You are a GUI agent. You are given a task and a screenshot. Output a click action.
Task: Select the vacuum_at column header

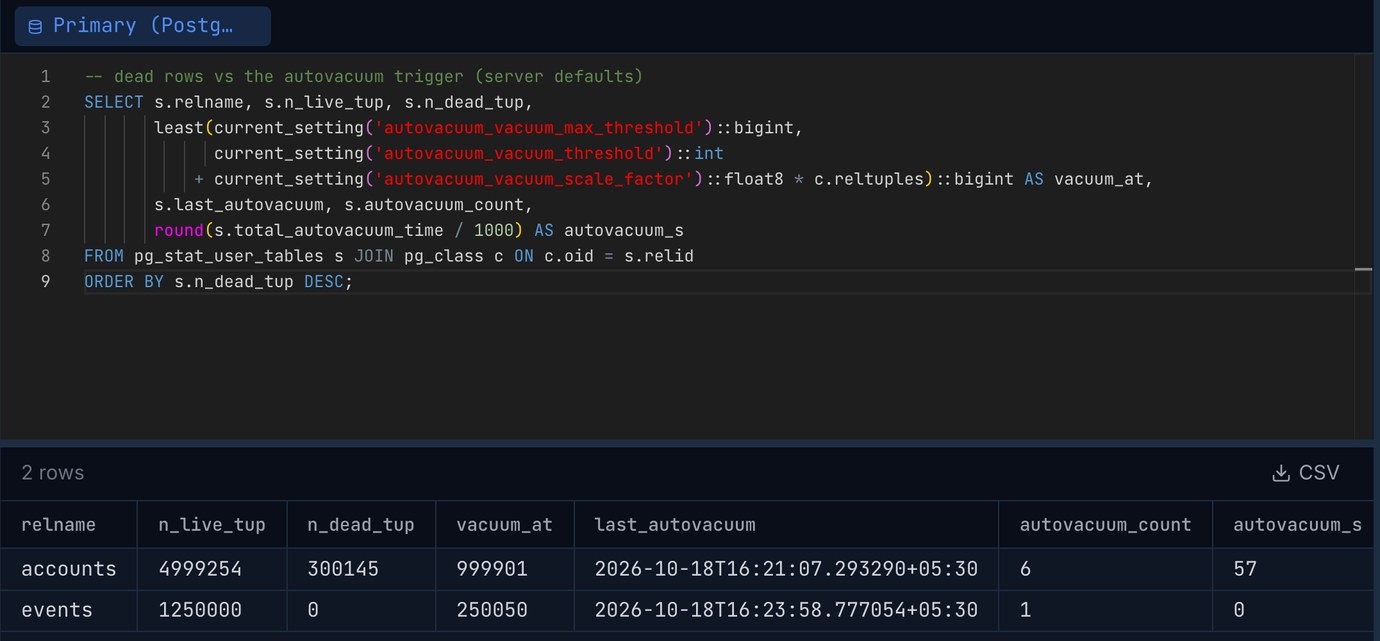point(504,525)
